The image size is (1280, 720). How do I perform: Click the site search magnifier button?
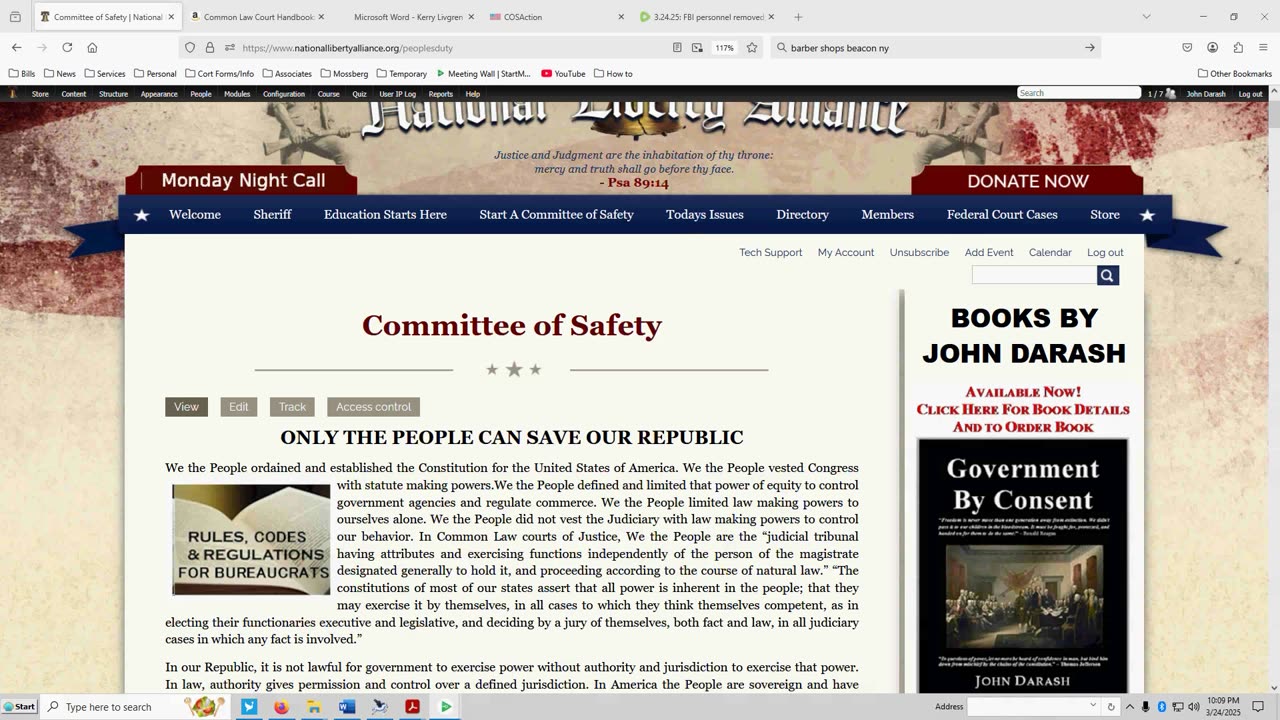pyautogui.click(x=1107, y=275)
